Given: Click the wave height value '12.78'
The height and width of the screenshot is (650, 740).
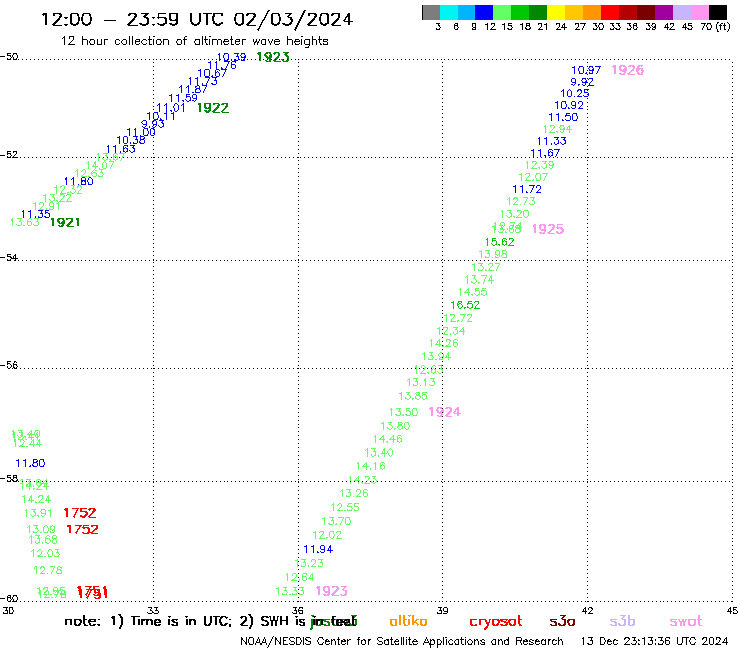Looking at the screenshot, I should pyautogui.click(x=48, y=570).
